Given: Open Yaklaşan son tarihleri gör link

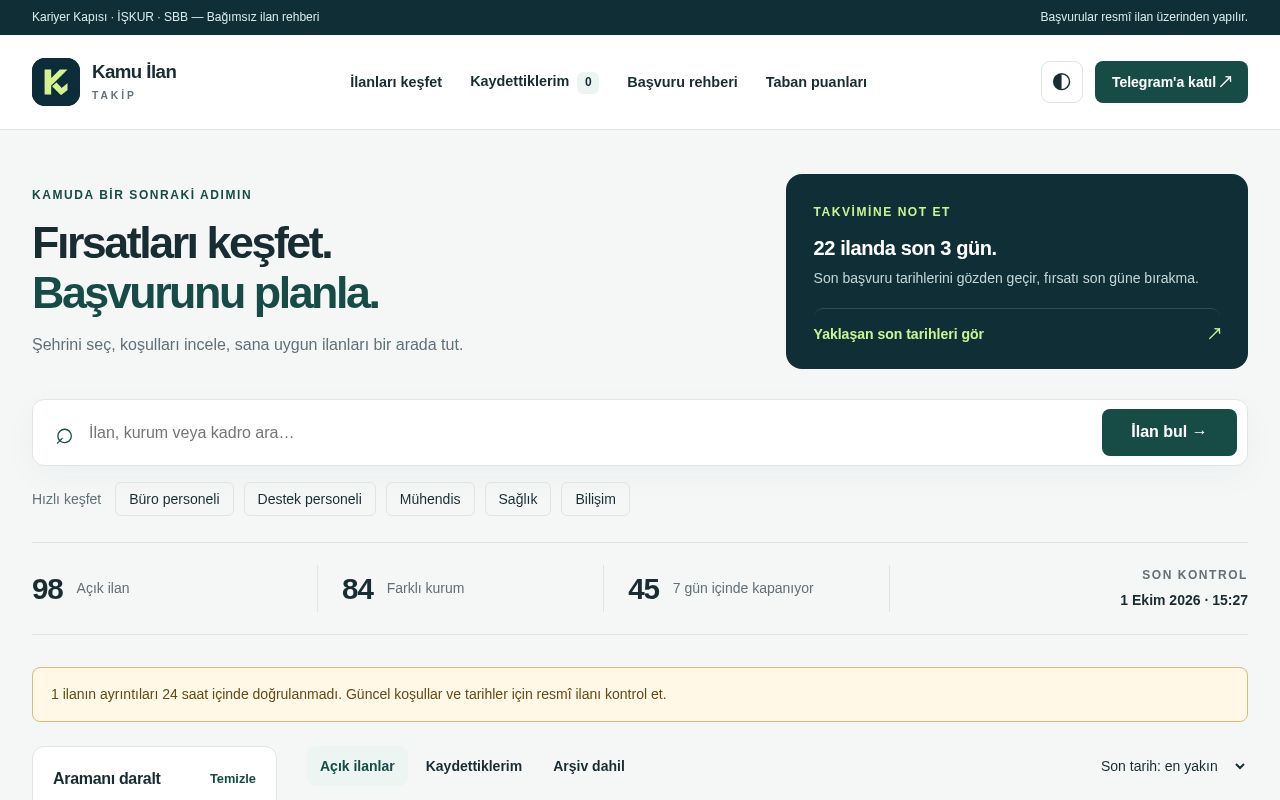Looking at the screenshot, I should click(1017, 334).
